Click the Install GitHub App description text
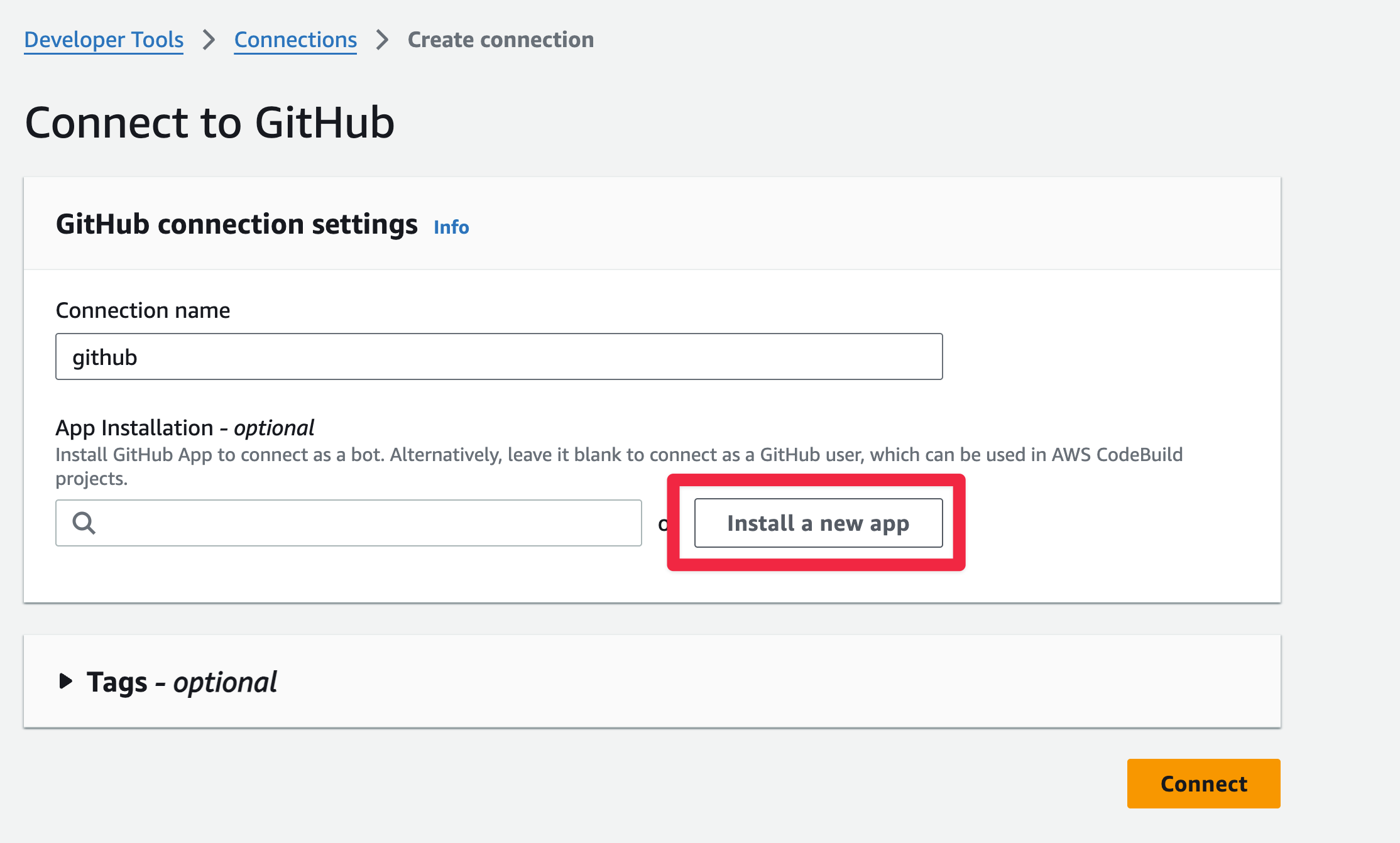Image resolution: width=1400 pixels, height=843 pixels. [619, 466]
